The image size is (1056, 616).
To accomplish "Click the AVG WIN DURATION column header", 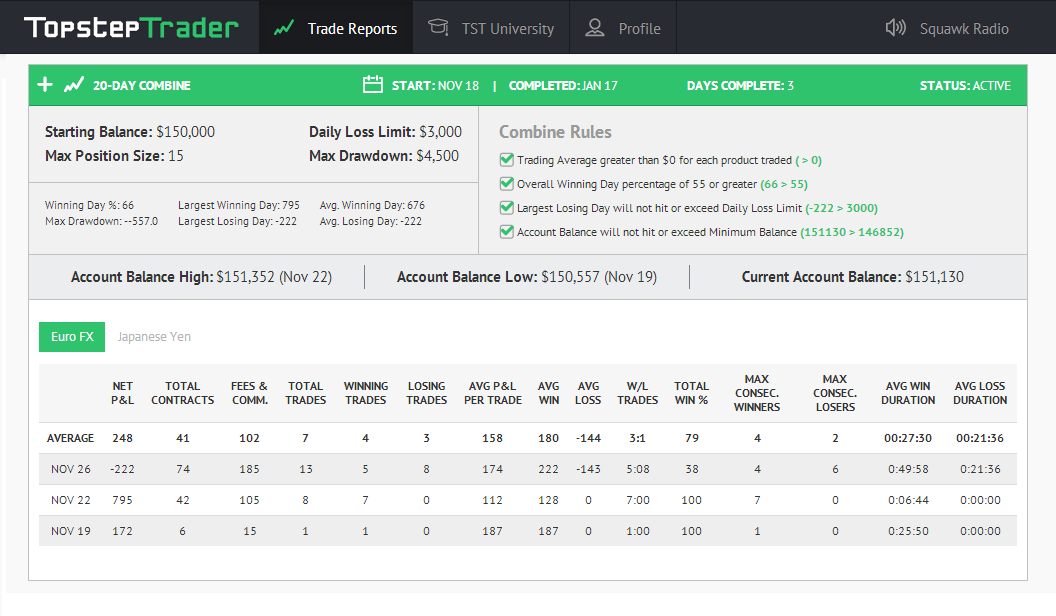I will pos(908,392).
